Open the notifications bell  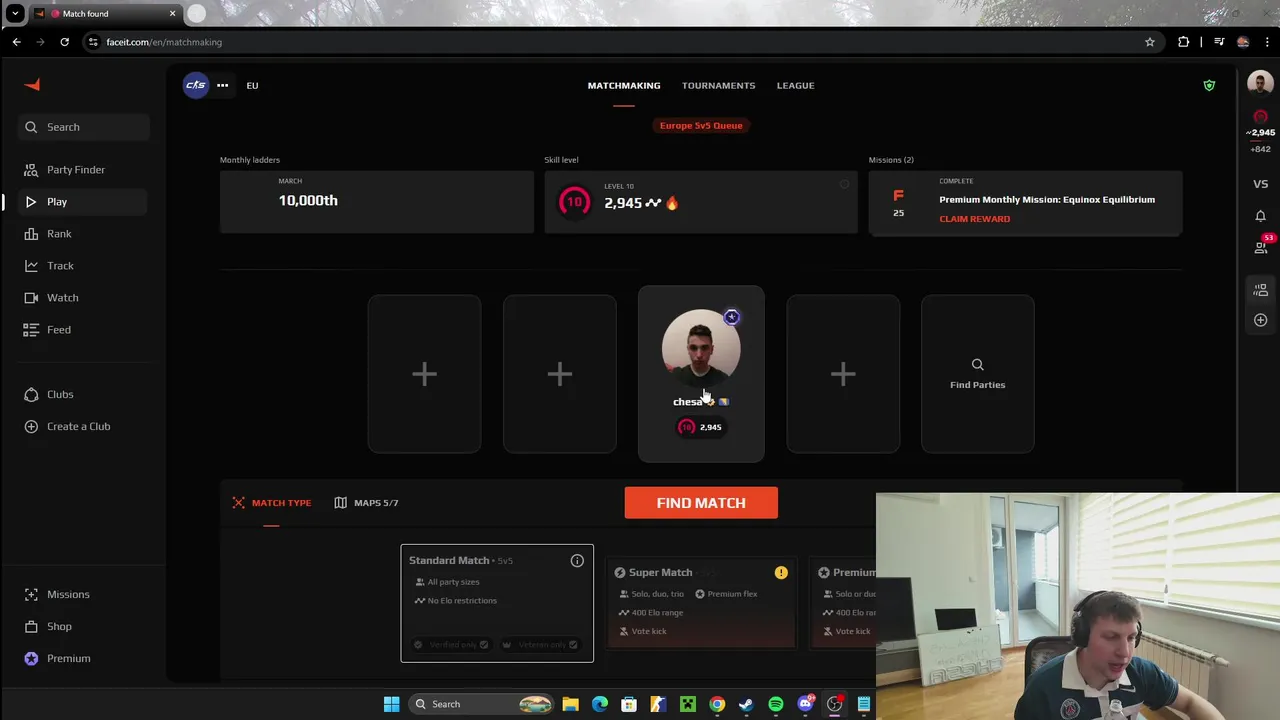click(1260, 216)
